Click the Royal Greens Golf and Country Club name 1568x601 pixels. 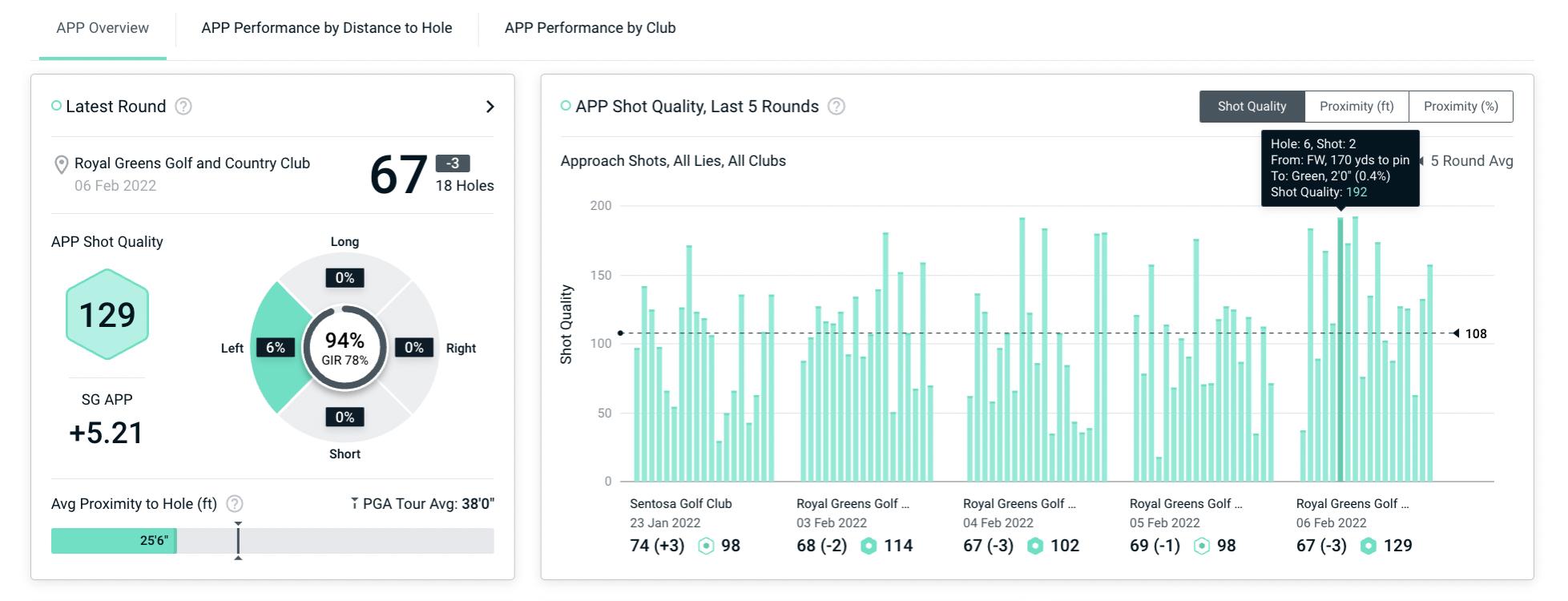click(x=192, y=163)
